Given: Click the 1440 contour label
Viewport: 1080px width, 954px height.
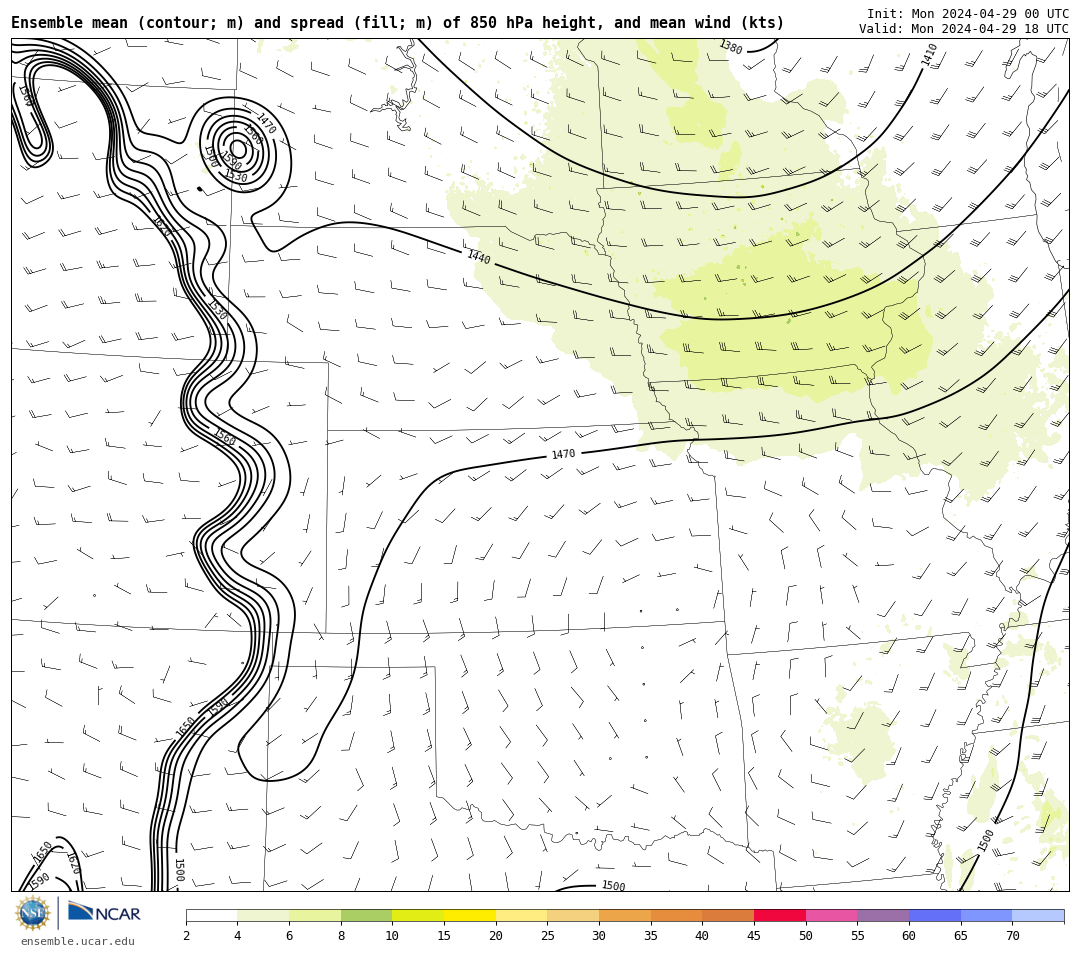Looking at the screenshot, I should [x=479, y=257].
